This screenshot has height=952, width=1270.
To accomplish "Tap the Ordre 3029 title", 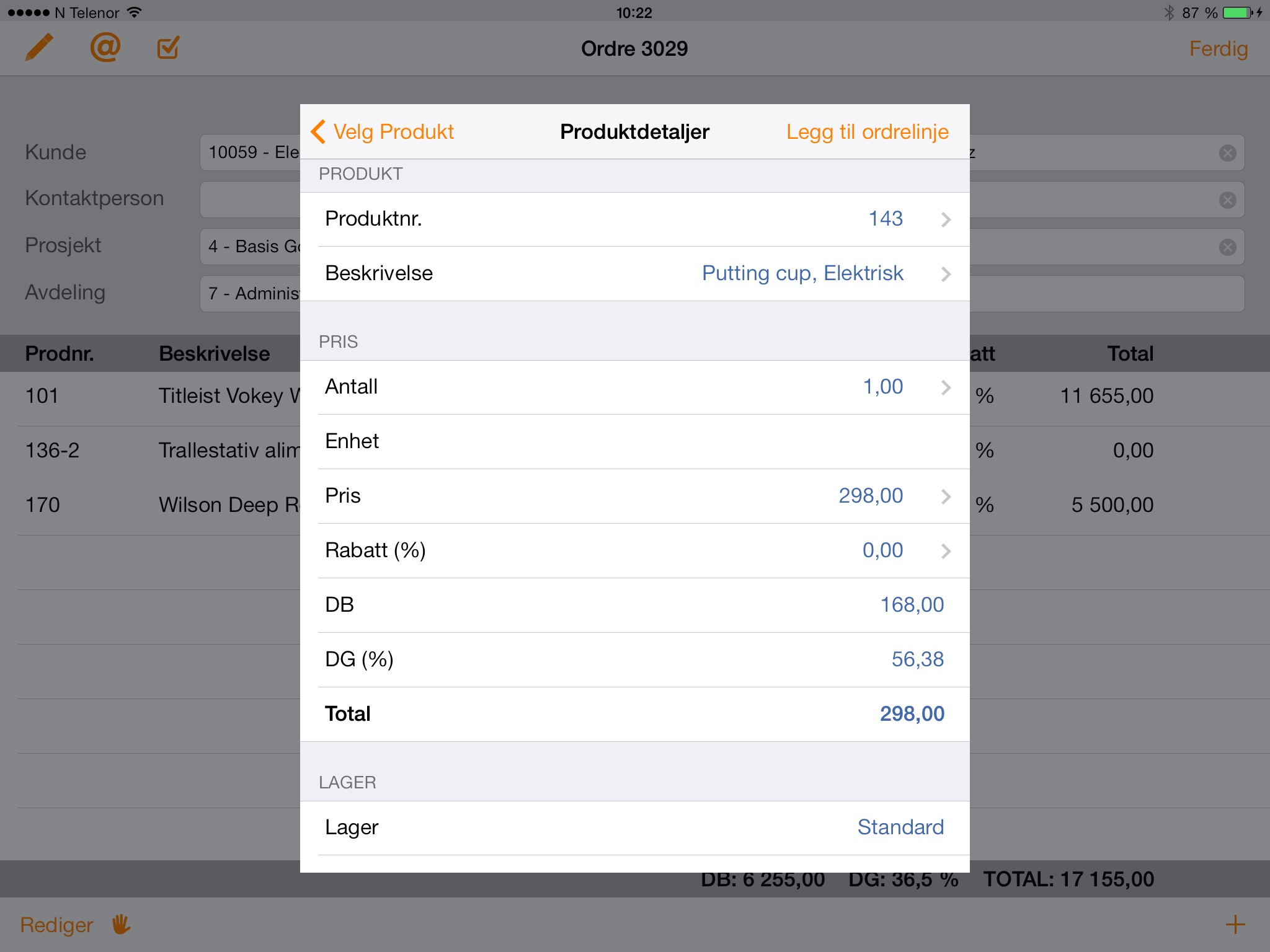I will pyautogui.click(x=634, y=48).
